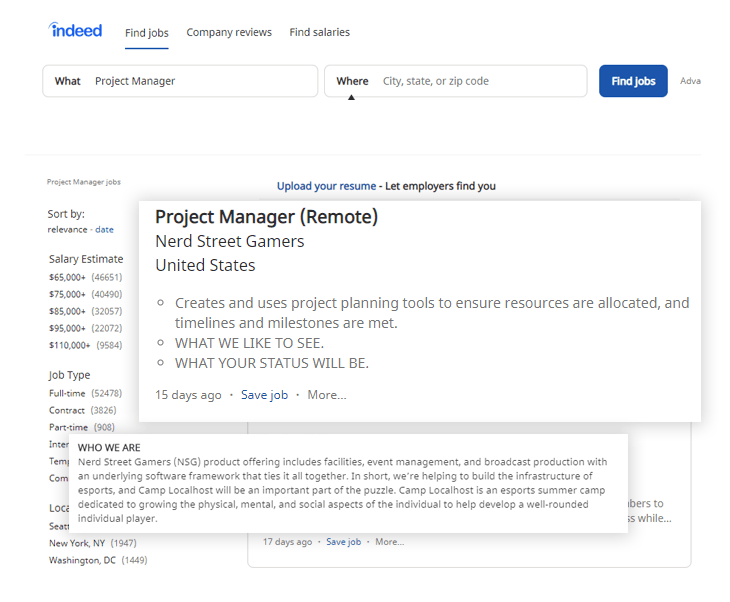Click More... on the 15 days ago job
Viewport: 730px width, 602px height.
(x=327, y=395)
